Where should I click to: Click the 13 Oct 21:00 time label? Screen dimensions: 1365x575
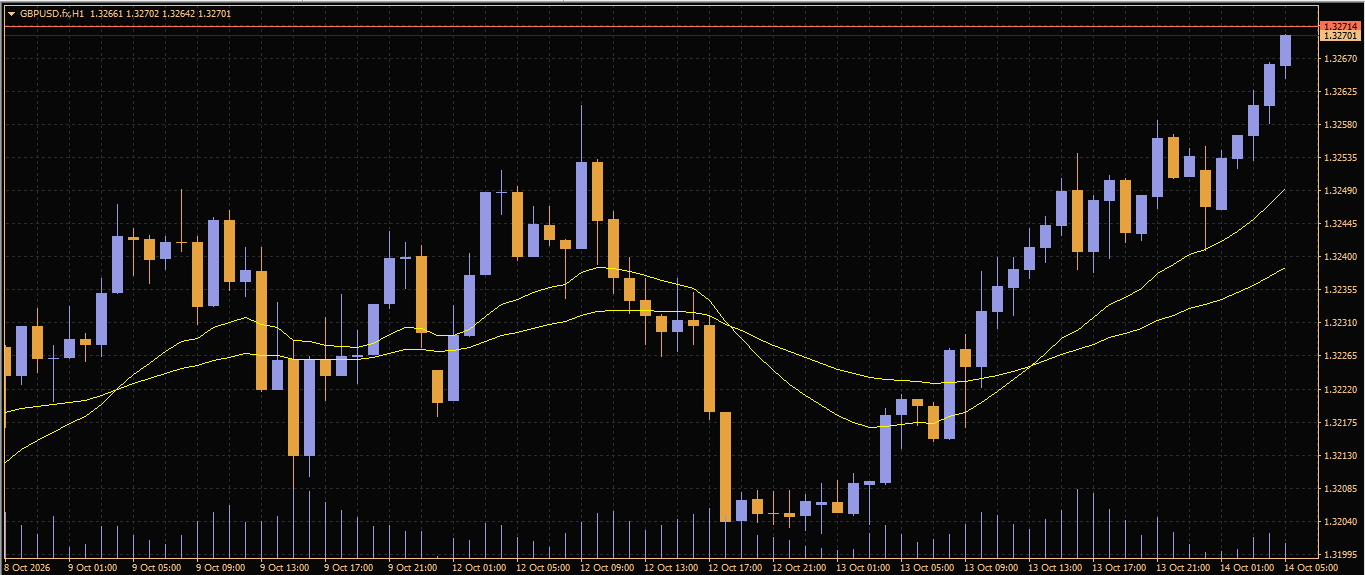click(x=1182, y=568)
